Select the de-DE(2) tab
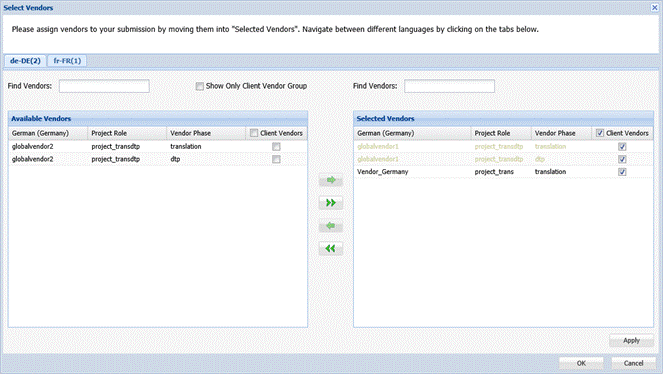This screenshot has width=663, height=374. tap(25, 61)
